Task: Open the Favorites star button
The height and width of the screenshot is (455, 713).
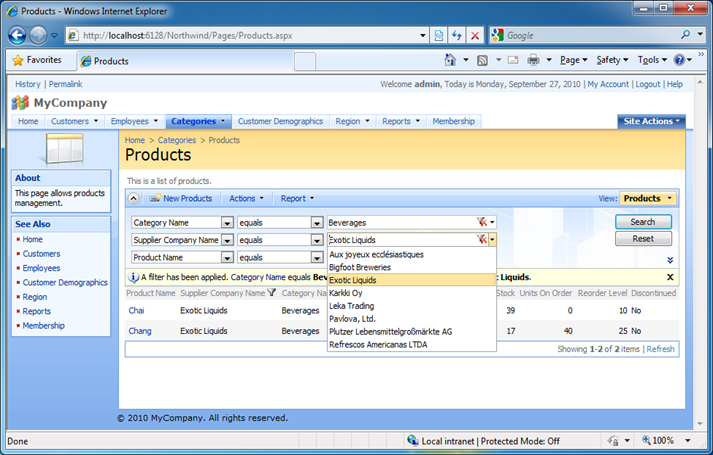Action: [x=37, y=61]
